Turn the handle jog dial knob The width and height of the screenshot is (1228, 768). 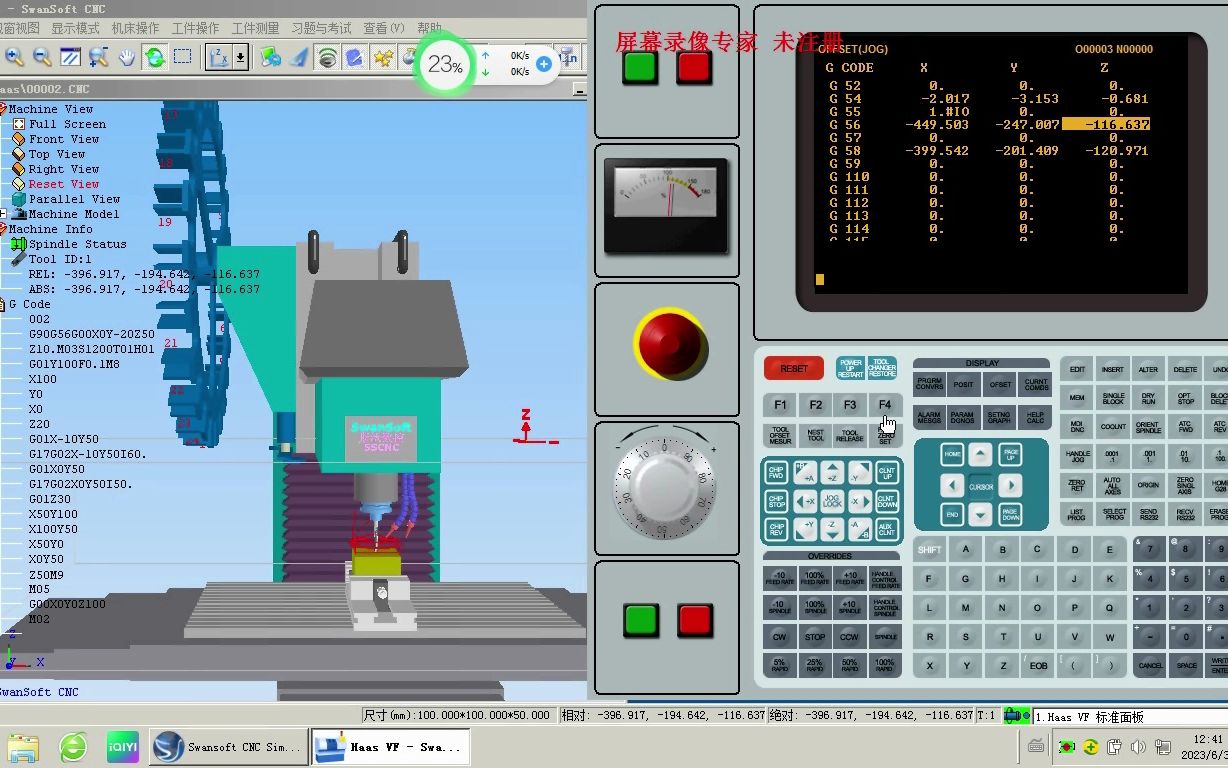coord(665,488)
